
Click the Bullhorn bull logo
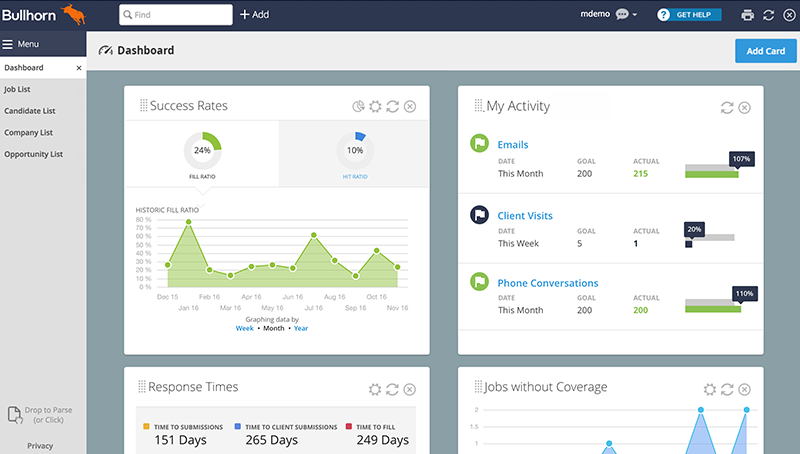pos(73,14)
